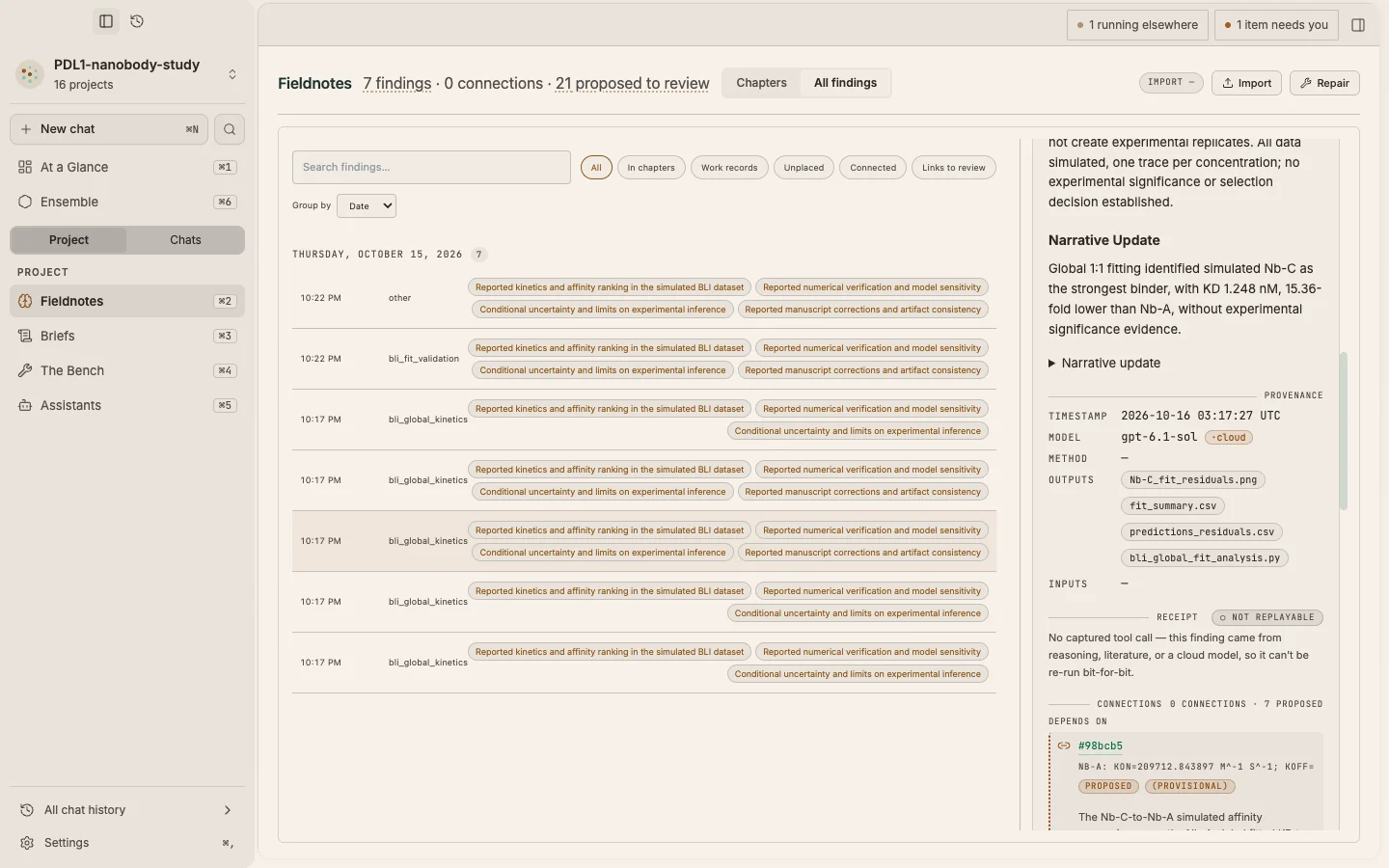Click the Fieldnotes sidebar icon
Image resolution: width=1389 pixels, height=868 pixels.
tap(25, 301)
